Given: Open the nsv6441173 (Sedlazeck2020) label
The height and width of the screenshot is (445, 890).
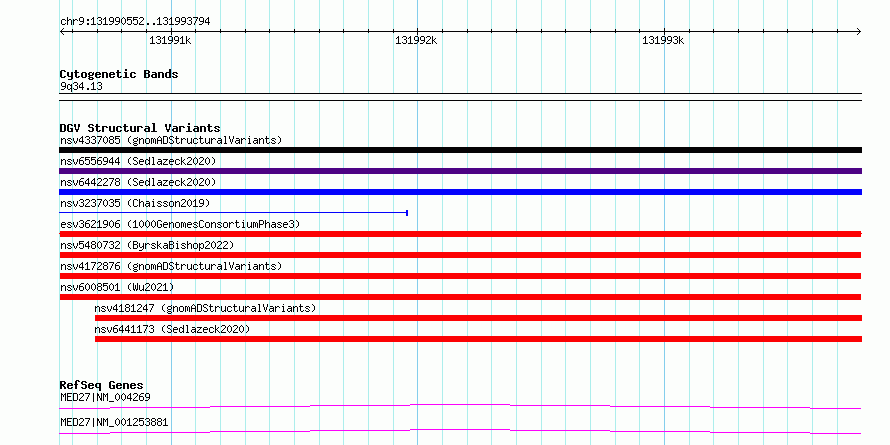Looking at the screenshot, I should click(172, 329).
